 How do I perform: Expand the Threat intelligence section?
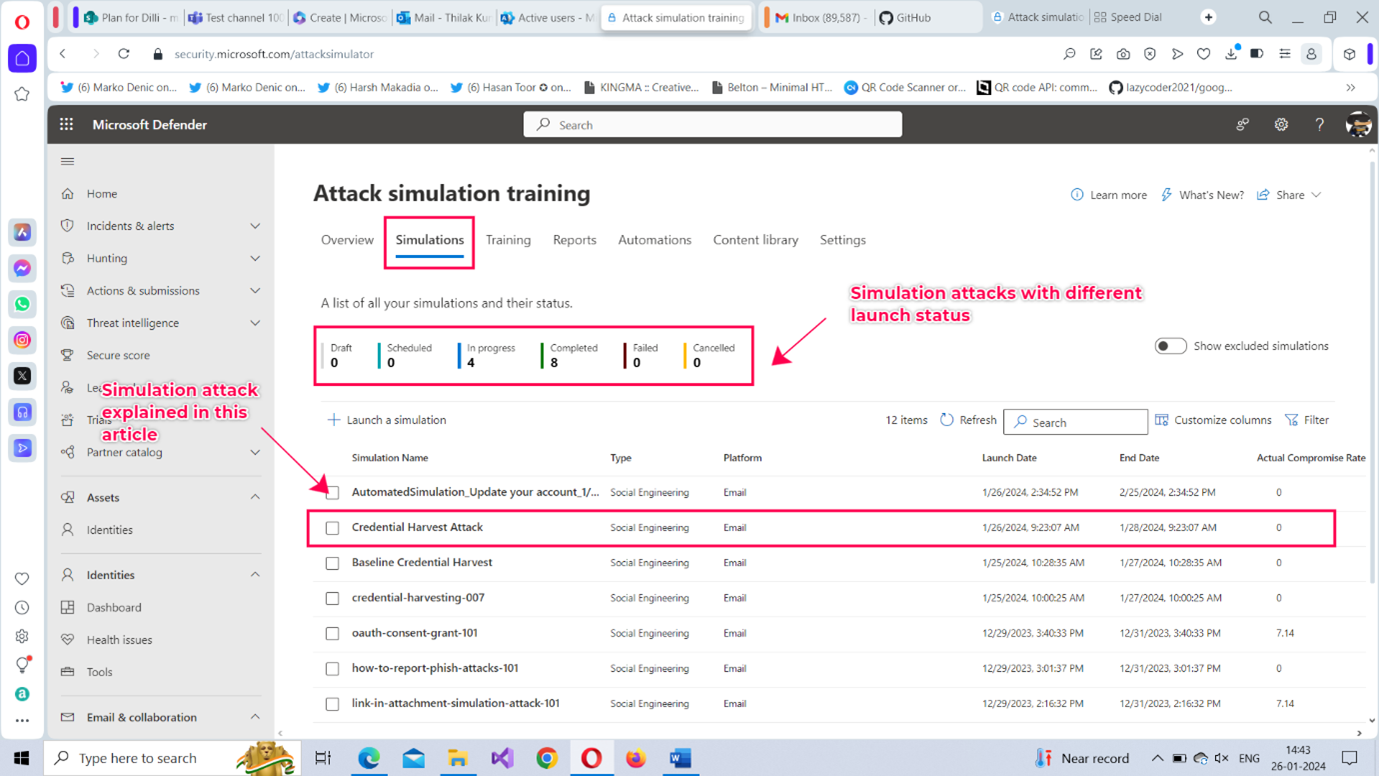click(x=255, y=323)
